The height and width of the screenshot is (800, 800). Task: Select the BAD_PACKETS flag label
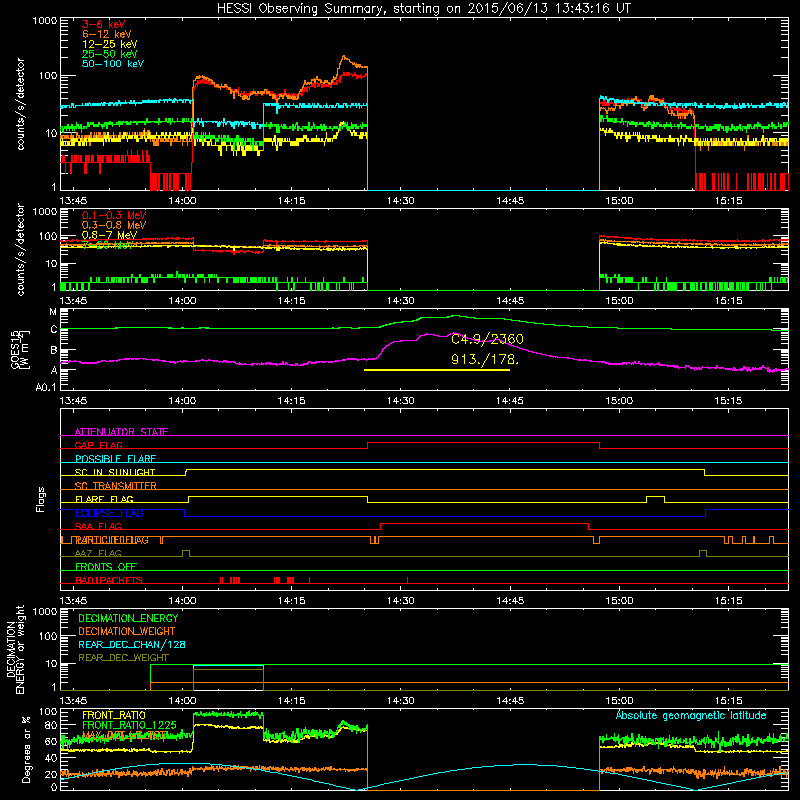tap(109, 581)
